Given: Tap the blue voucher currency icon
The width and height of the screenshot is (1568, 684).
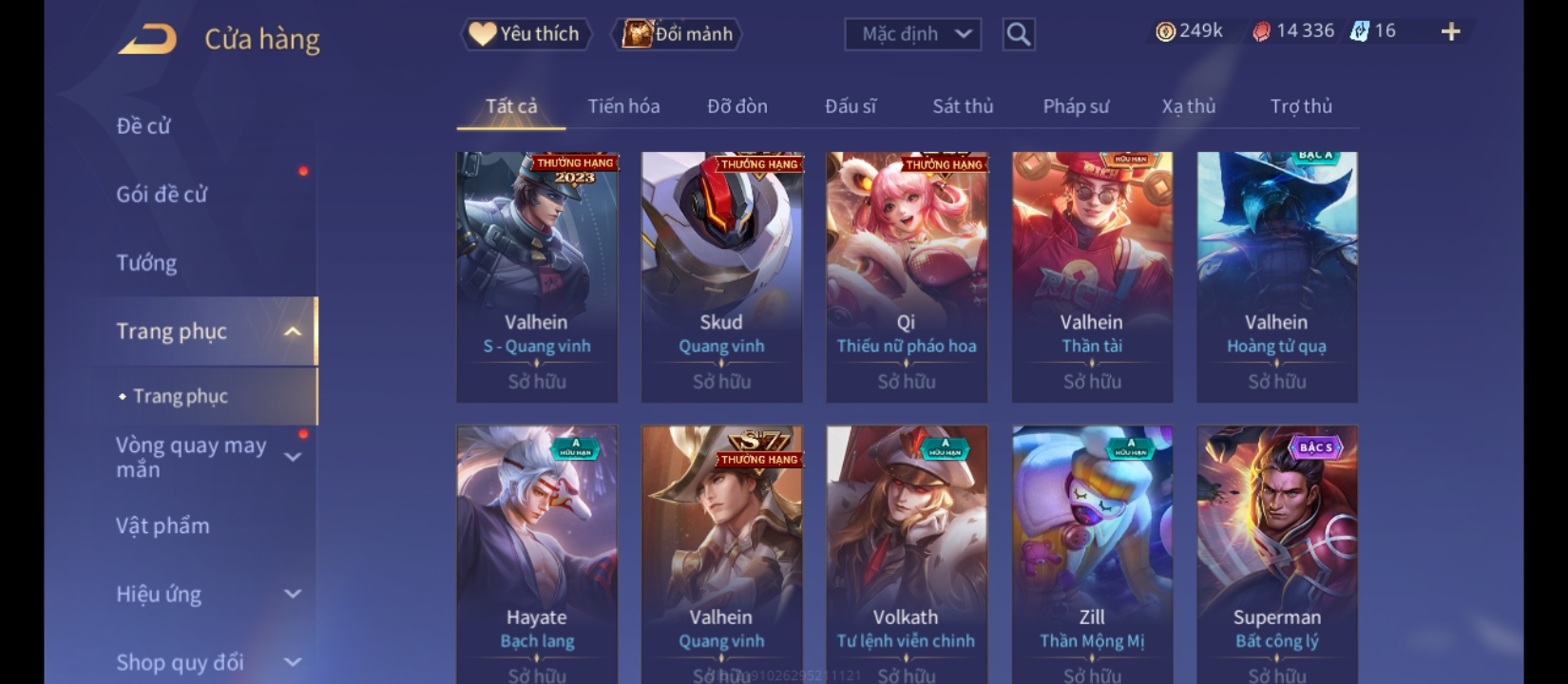Looking at the screenshot, I should click(x=1360, y=31).
